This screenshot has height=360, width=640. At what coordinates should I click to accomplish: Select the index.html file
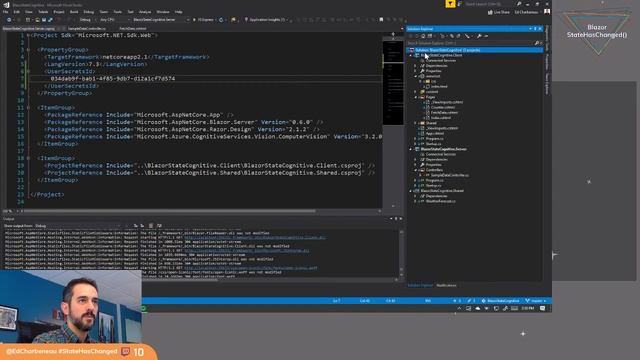(440, 87)
